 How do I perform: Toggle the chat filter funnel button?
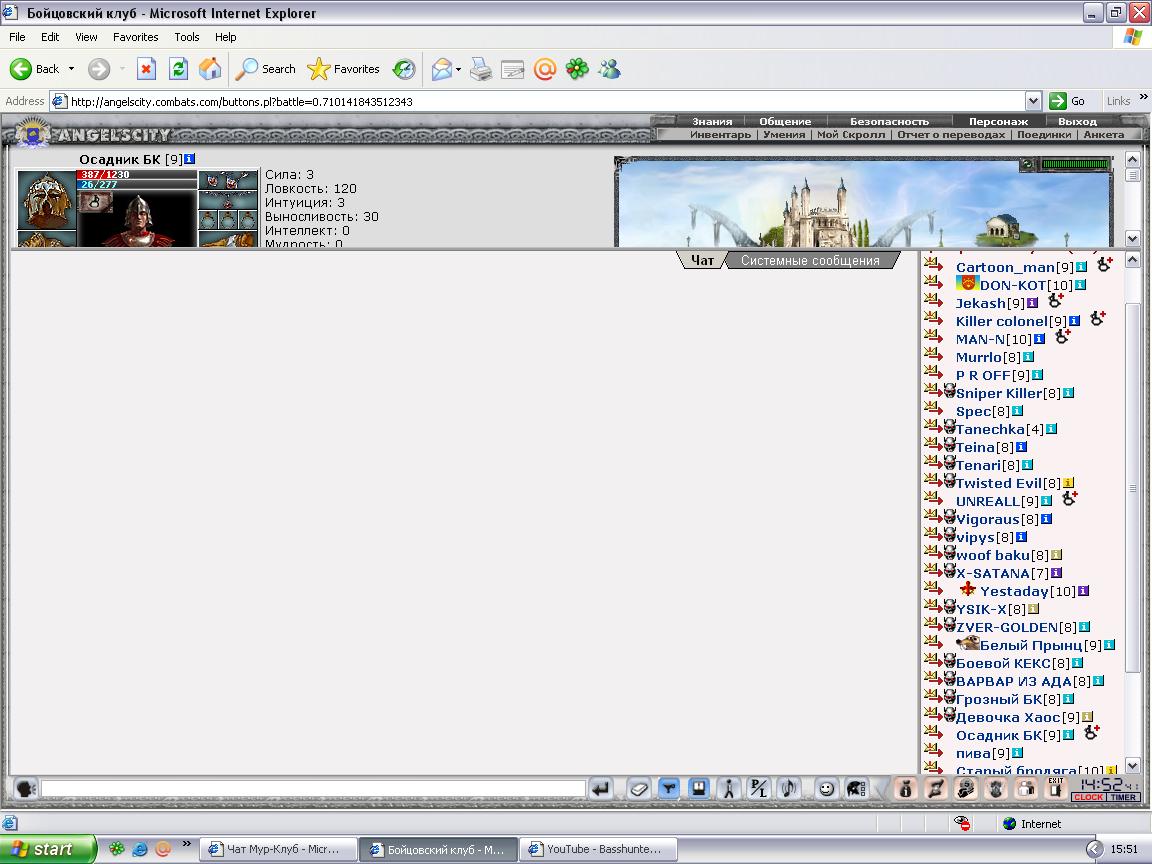coord(669,789)
